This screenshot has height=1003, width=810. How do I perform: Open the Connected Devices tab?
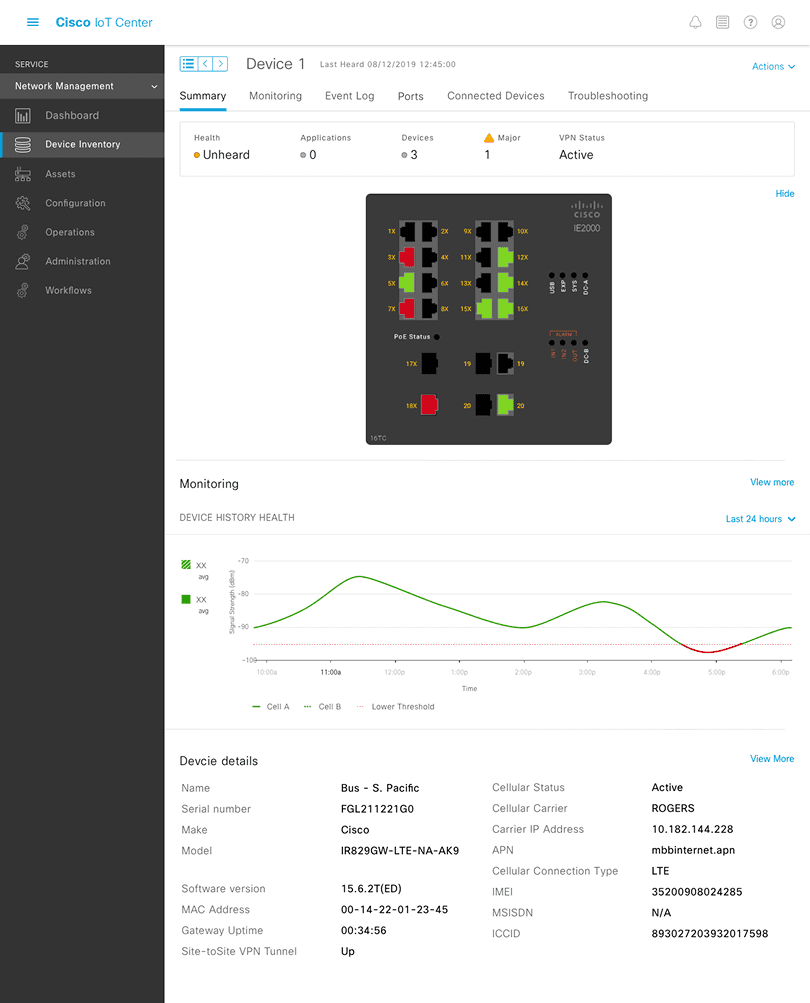[x=496, y=96]
